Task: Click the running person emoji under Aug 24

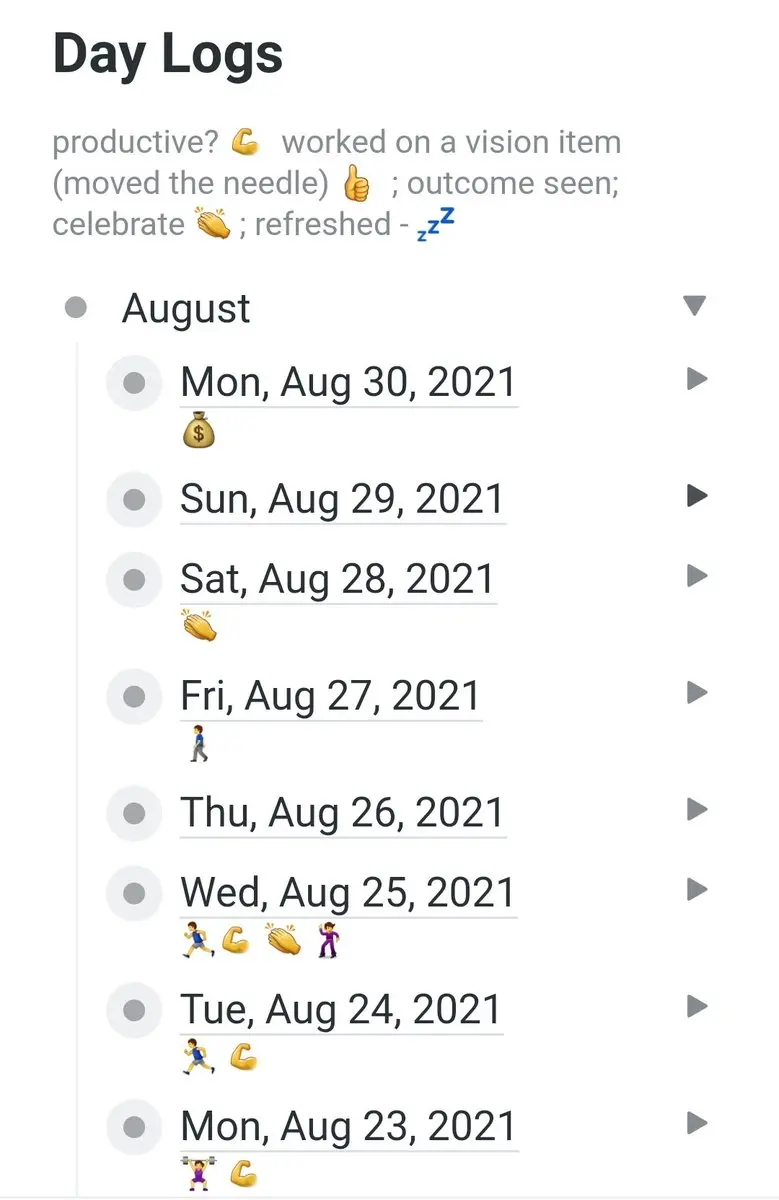Action: click(196, 1057)
